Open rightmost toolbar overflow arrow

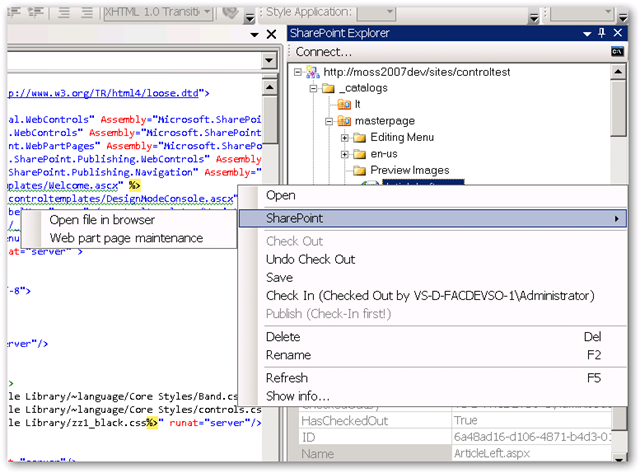[623, 18]
